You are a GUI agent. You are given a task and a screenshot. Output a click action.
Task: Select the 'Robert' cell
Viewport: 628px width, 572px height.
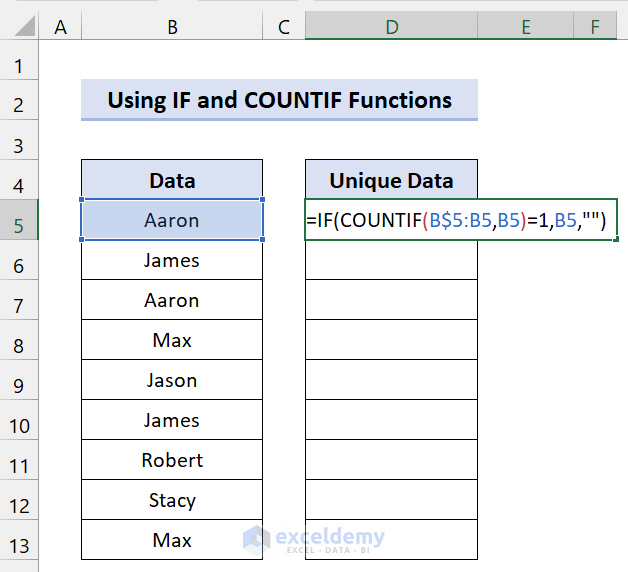click(x=172, y=461)
